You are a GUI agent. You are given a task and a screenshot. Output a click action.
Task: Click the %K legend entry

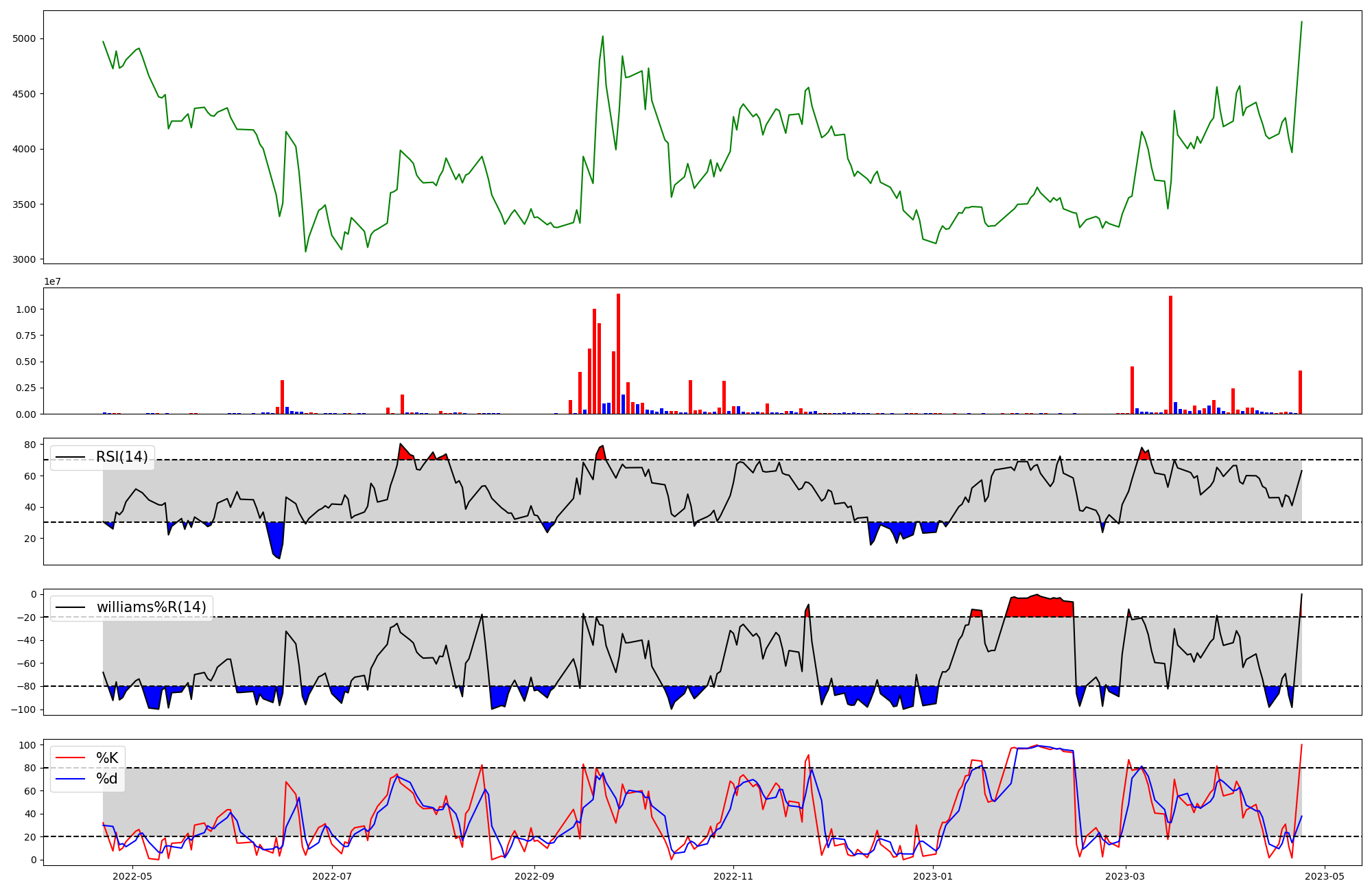click(x=107, y=758)
